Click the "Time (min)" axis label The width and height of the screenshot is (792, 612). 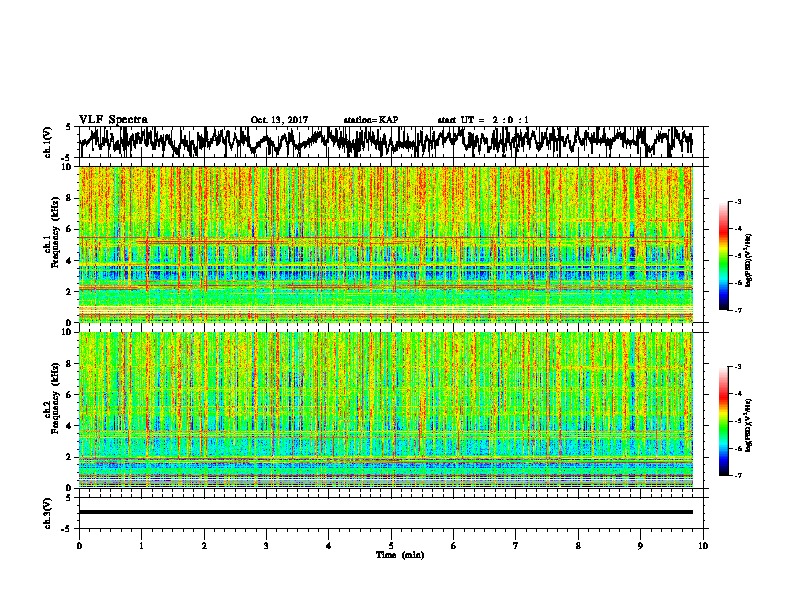tap(400, 555)
